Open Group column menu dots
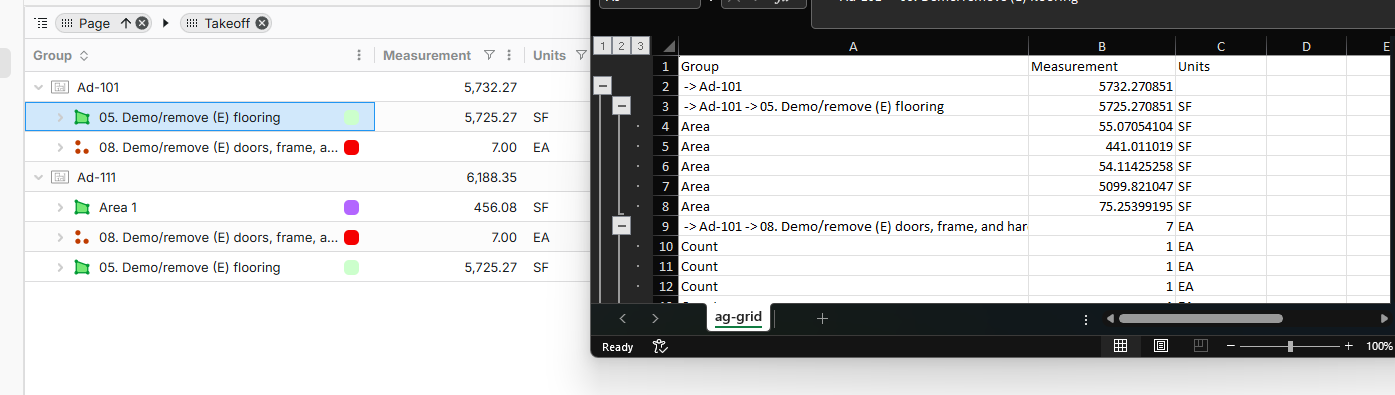Image resolution: width=1395 pixels, height=395 pixels. [359, 56]
